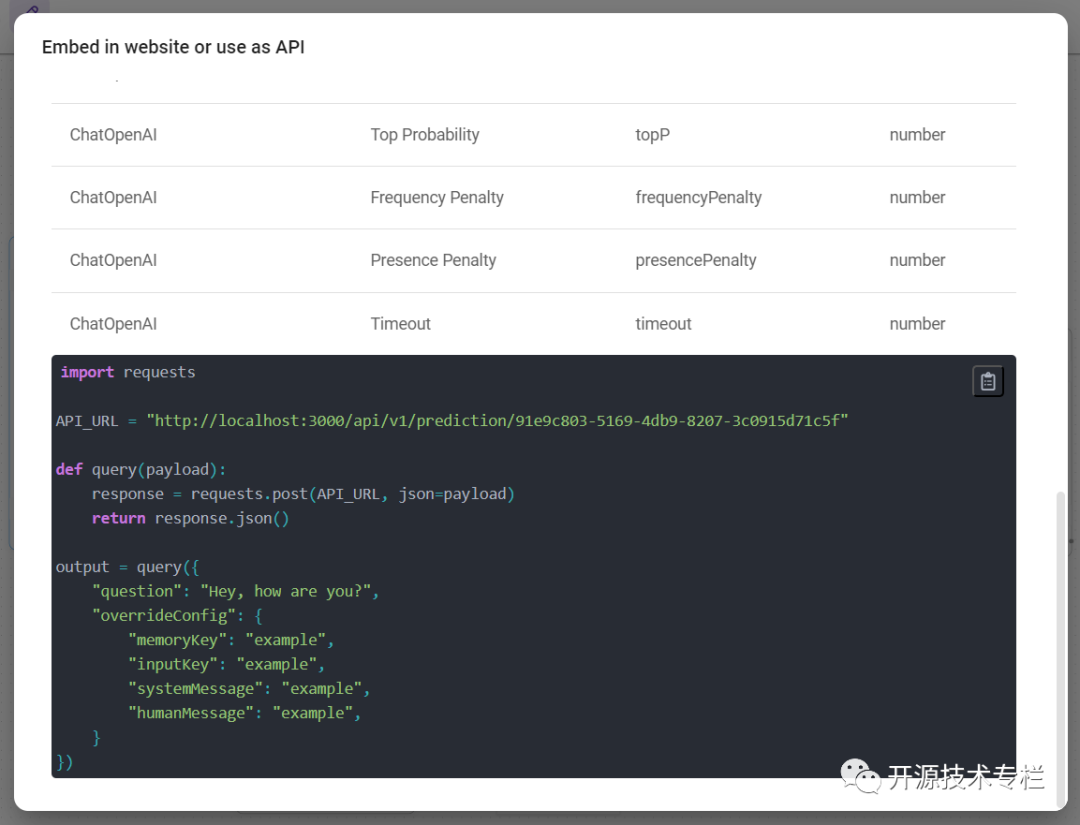Click the '"memoryKey": "example"' line
This screenshot has width=1080, height=825.
coord(231,640)
